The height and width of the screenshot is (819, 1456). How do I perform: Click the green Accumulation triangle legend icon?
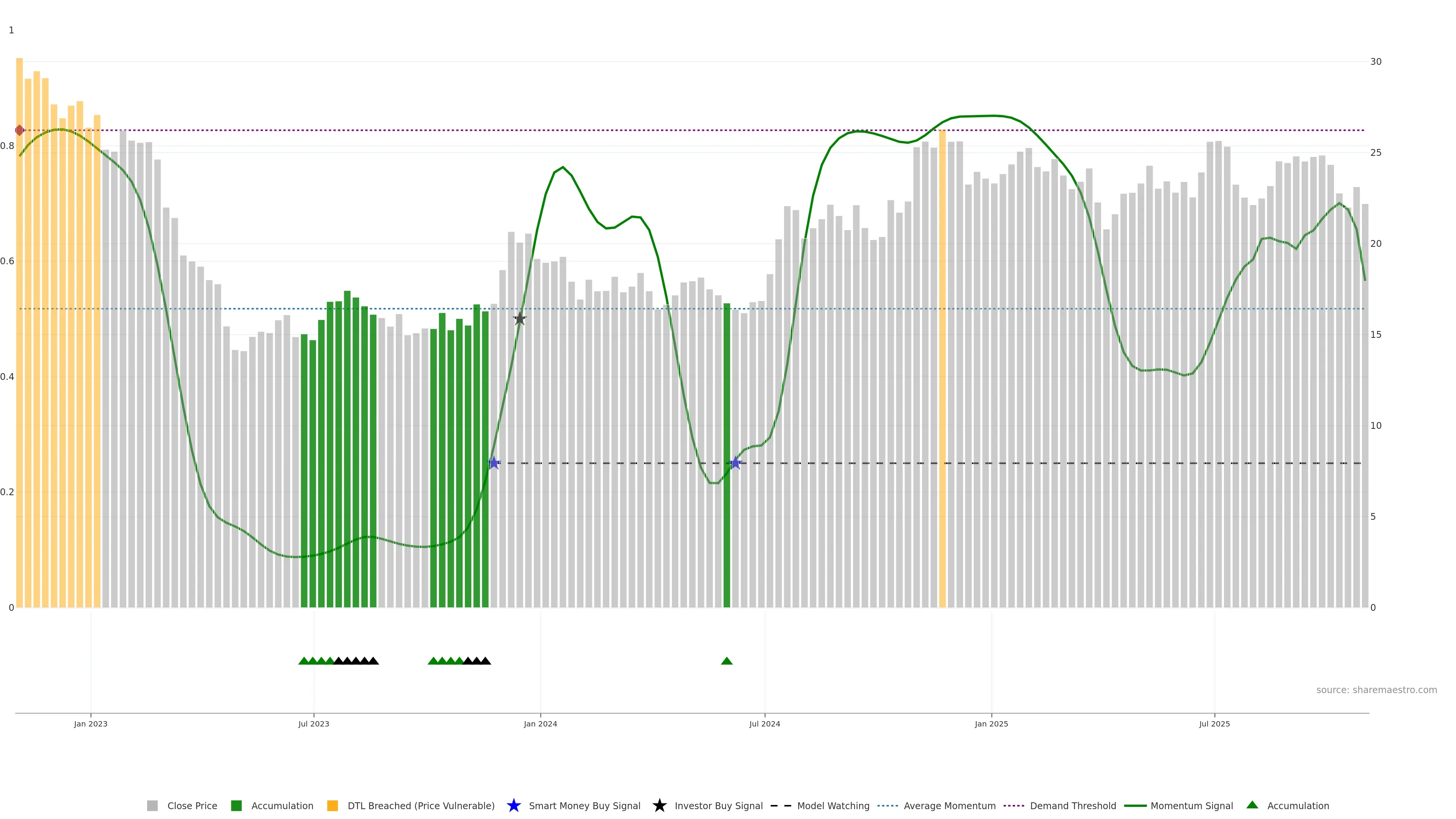point(1252,805)
